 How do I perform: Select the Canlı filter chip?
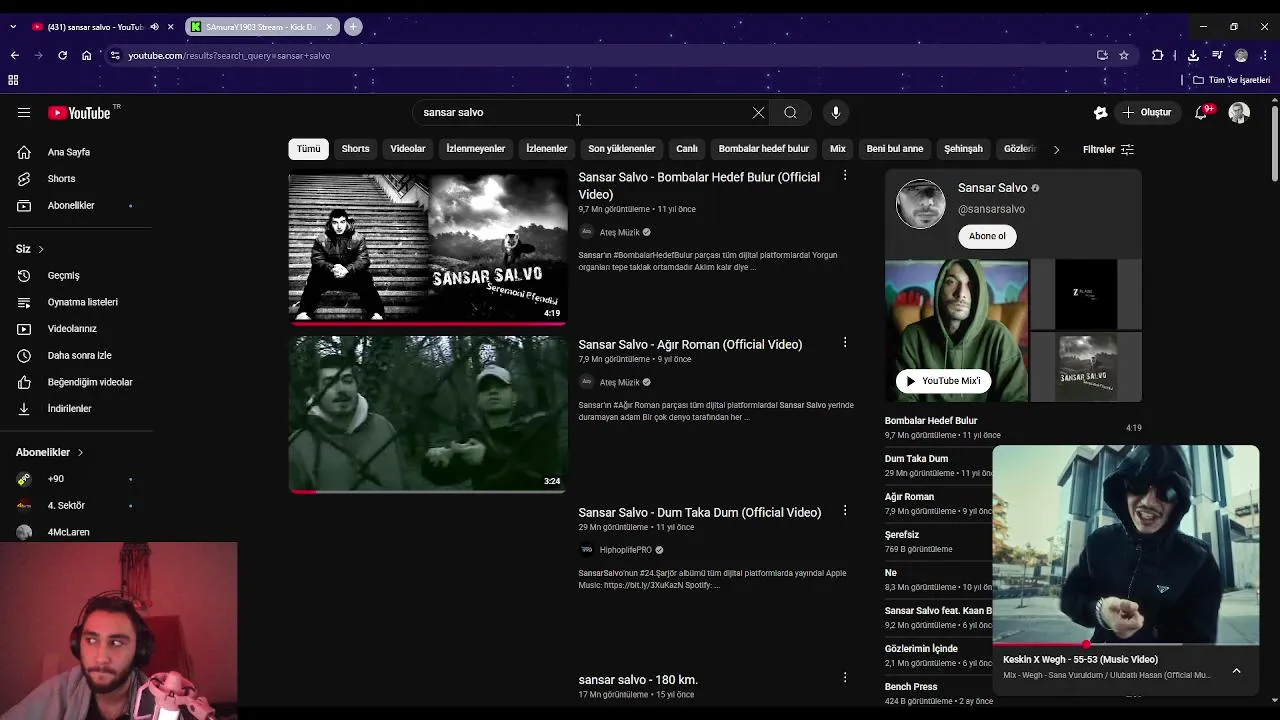(687, 149)
